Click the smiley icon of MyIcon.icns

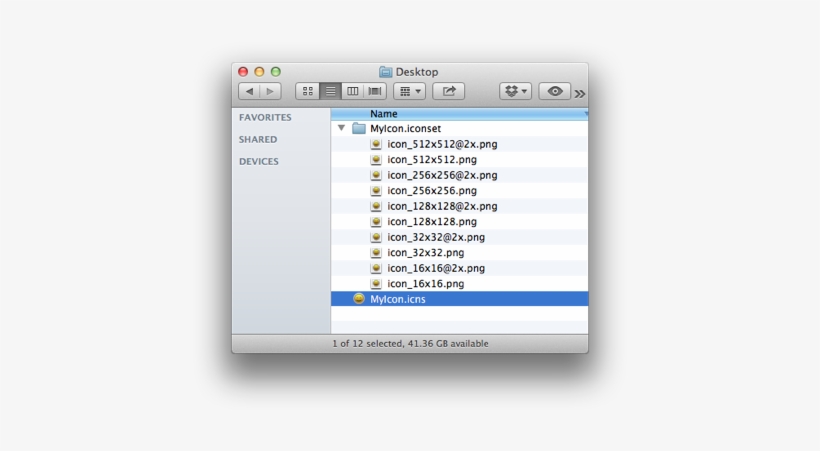[x=359, y=299]
